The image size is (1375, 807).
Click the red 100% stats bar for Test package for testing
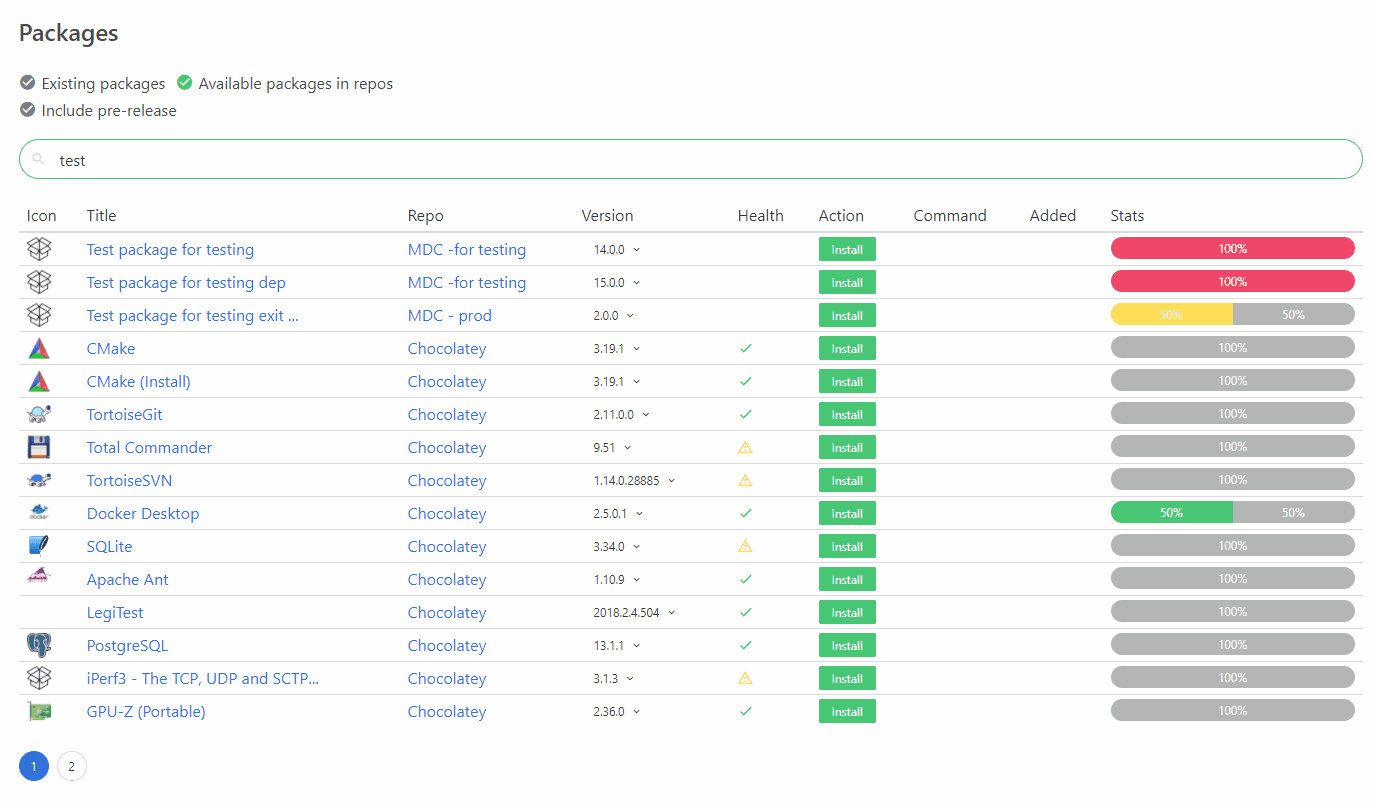[1233, 249]
